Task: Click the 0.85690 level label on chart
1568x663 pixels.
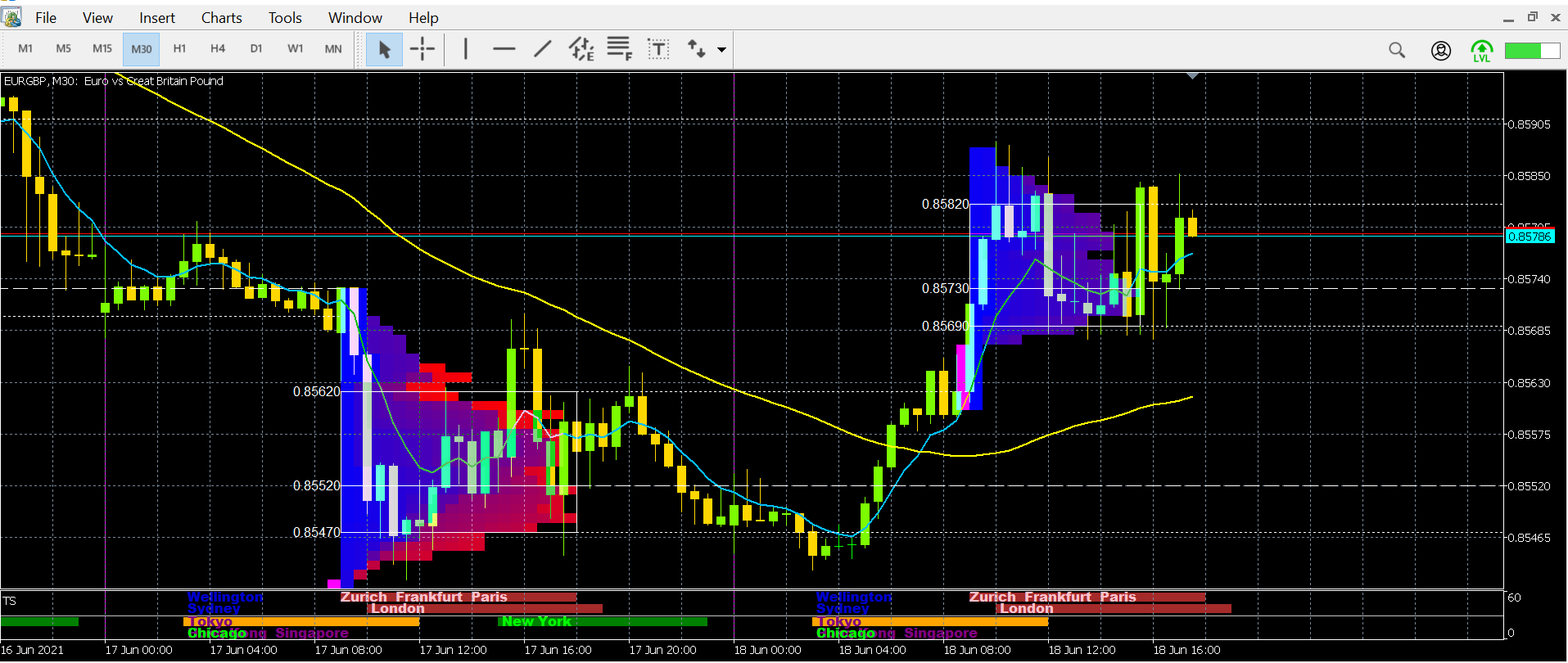Action: pyautogui.click(x=946, y=326)
